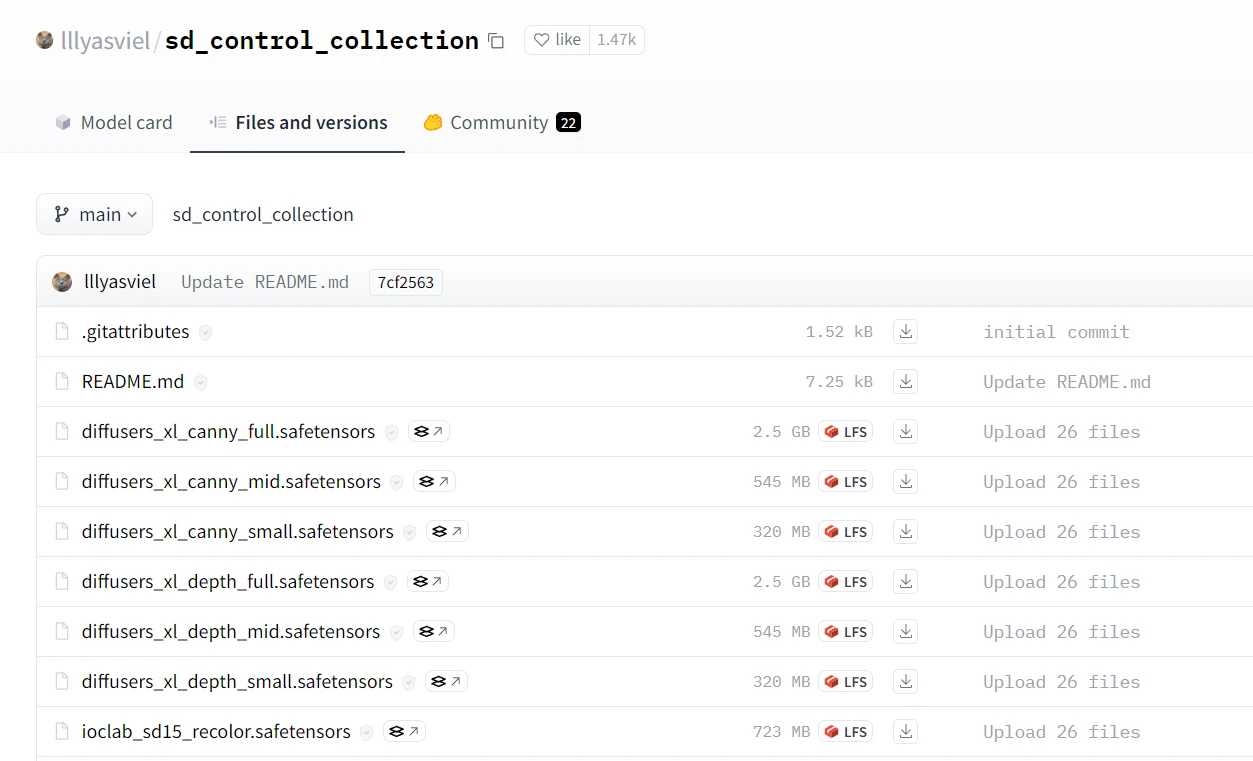Open the Community tab

click(501, 122)
